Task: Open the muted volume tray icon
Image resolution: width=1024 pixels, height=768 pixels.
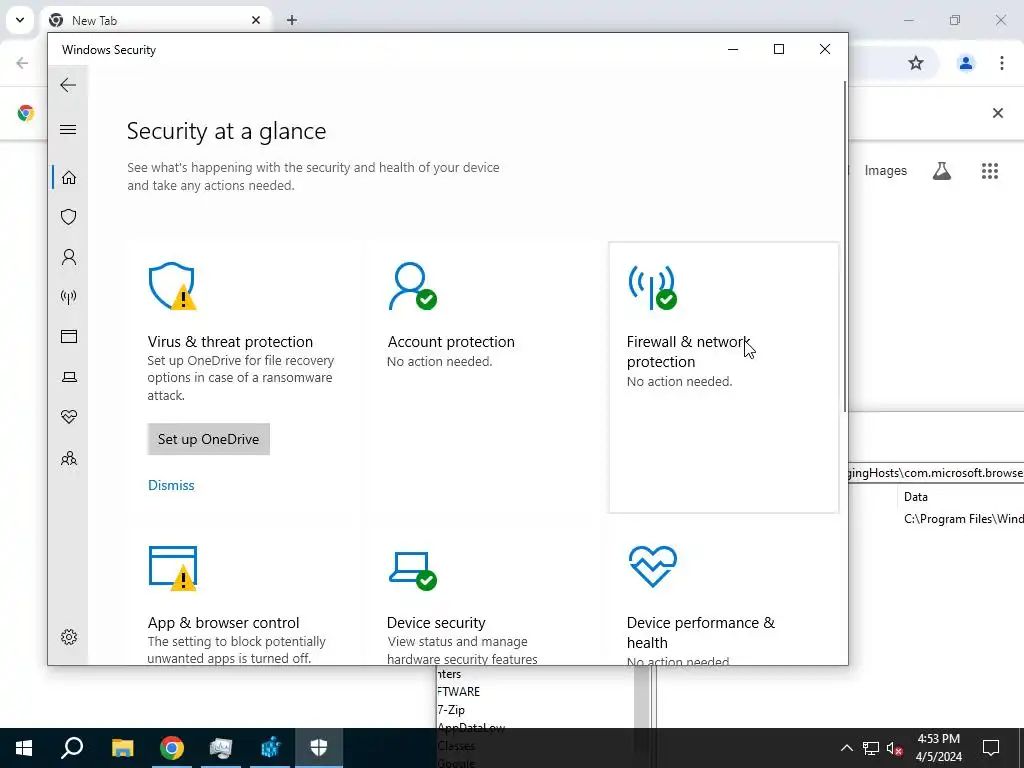Action: point(895,748)
